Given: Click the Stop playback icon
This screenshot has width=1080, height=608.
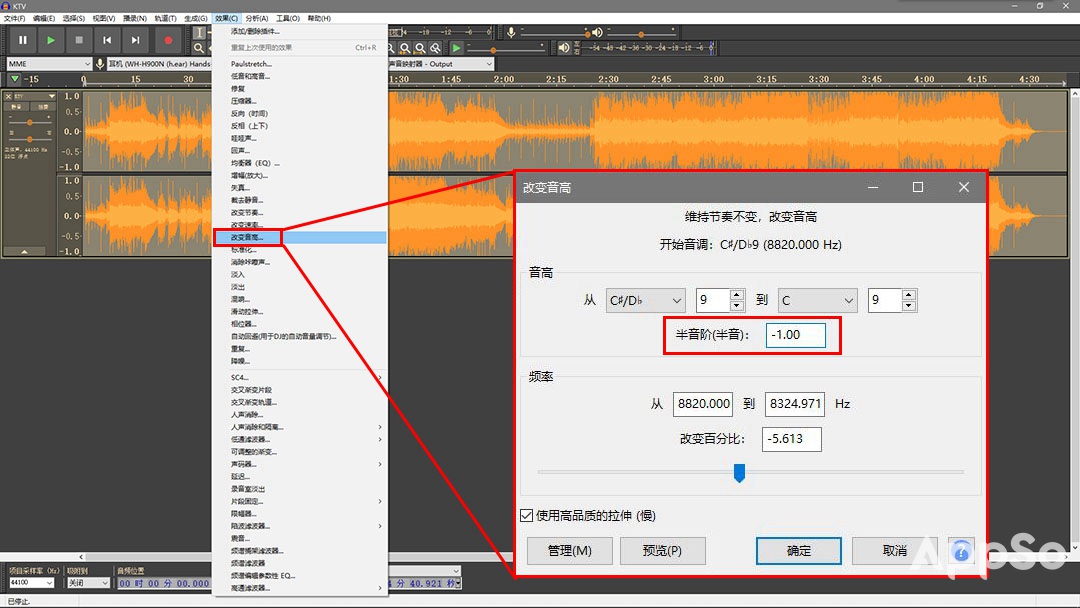Looking at the screenshot, I should click(80, 40).
